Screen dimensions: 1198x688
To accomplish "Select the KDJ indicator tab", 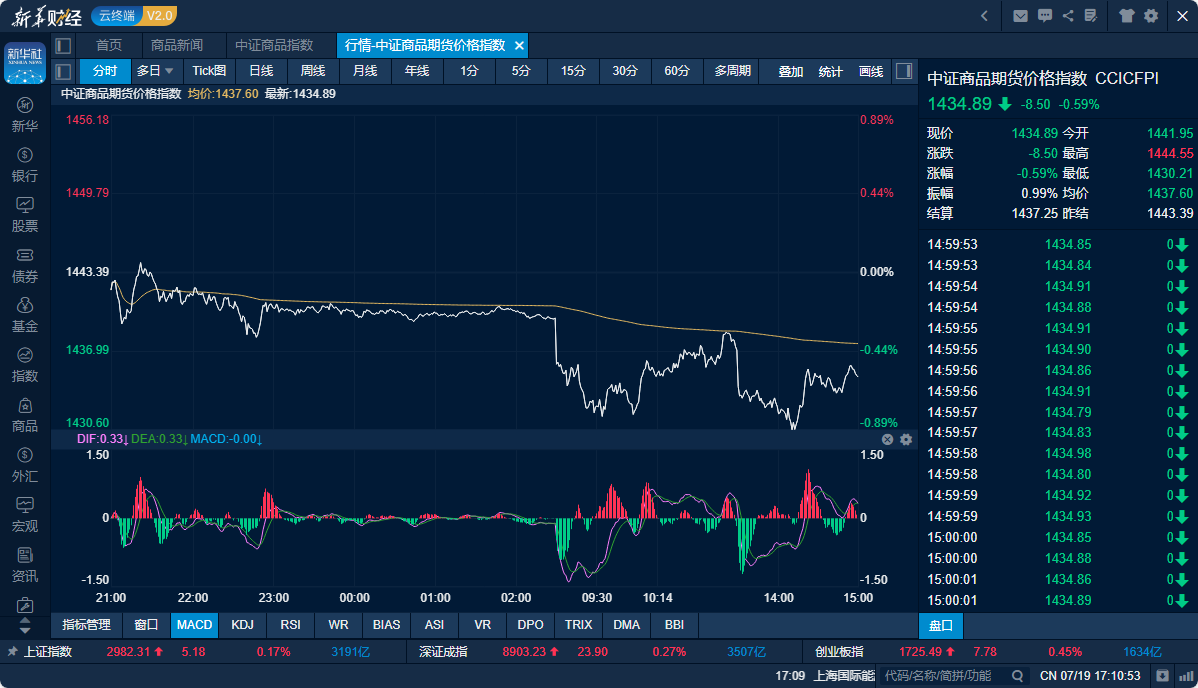I will pyautogui.click(x=242, y=625).
